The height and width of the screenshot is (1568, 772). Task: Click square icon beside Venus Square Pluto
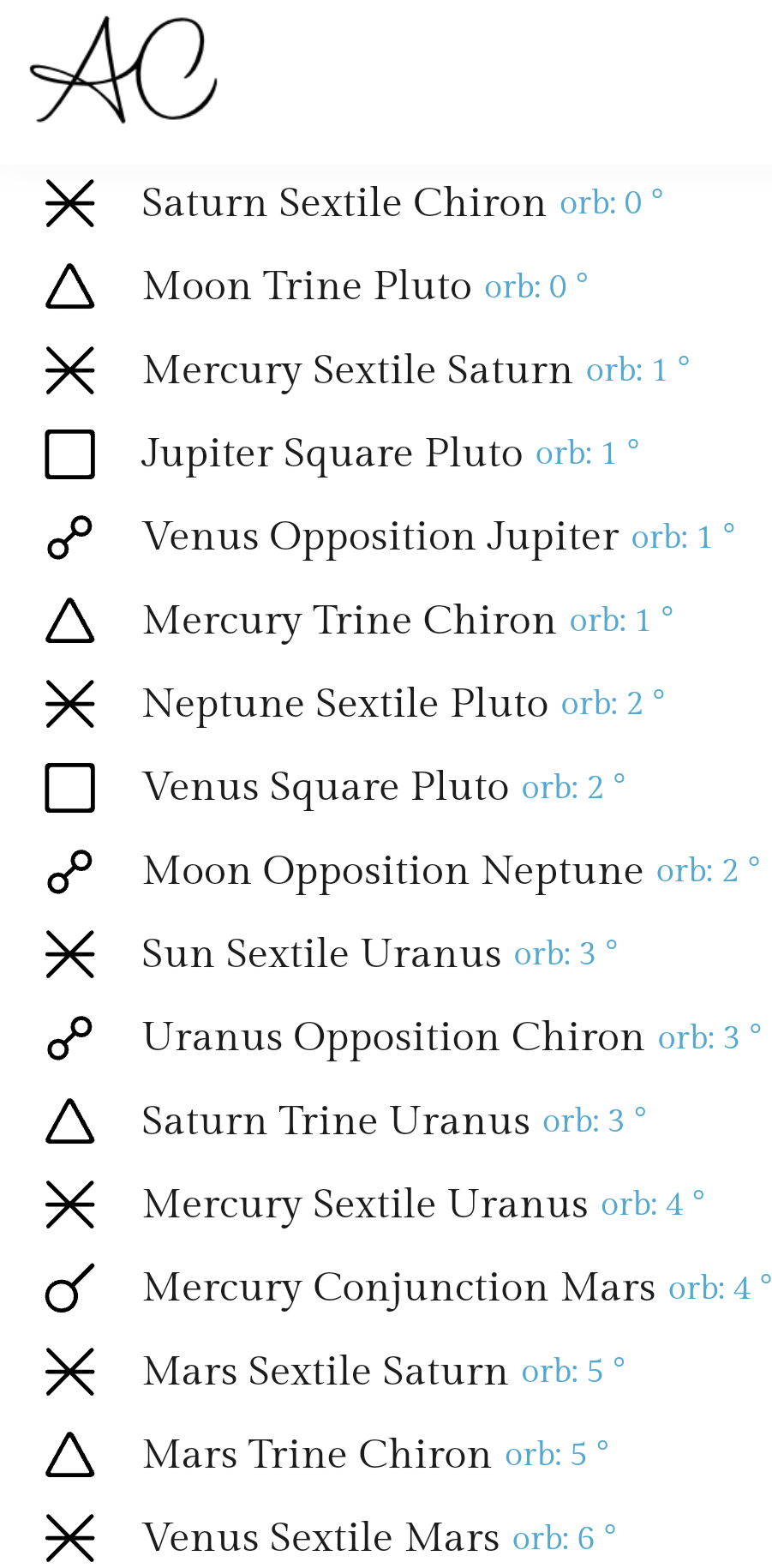[x=69, y=787]
